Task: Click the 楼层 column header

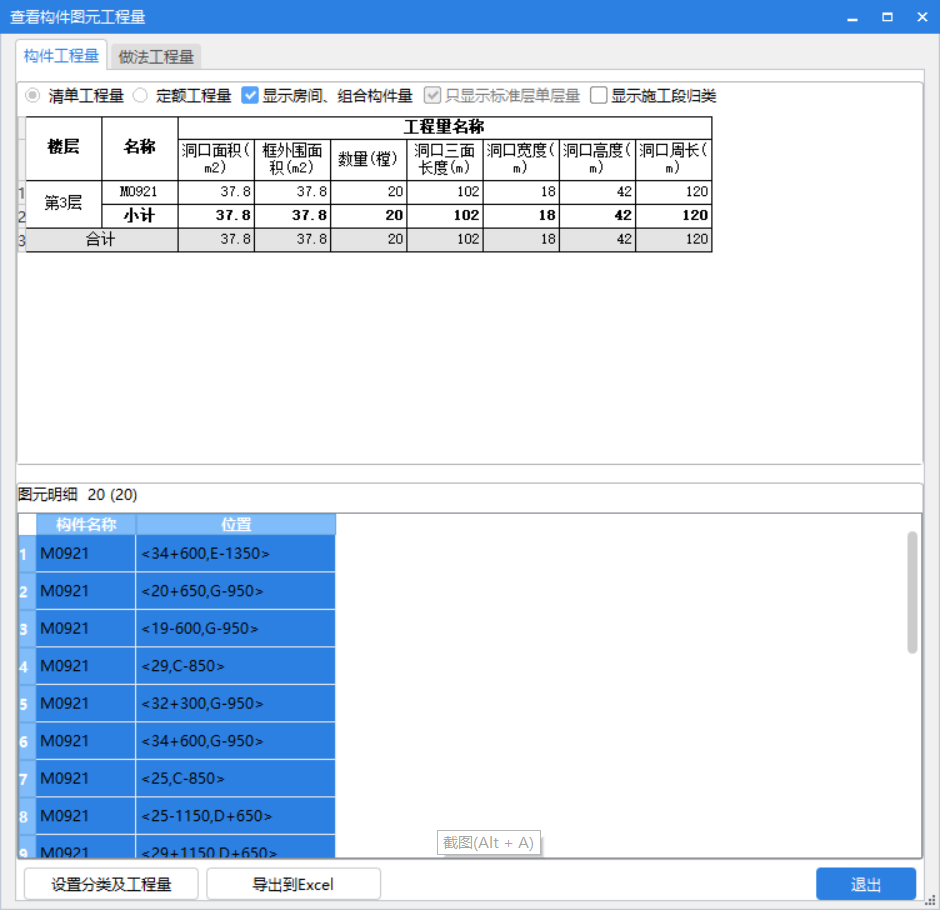Action: (64, 148)
